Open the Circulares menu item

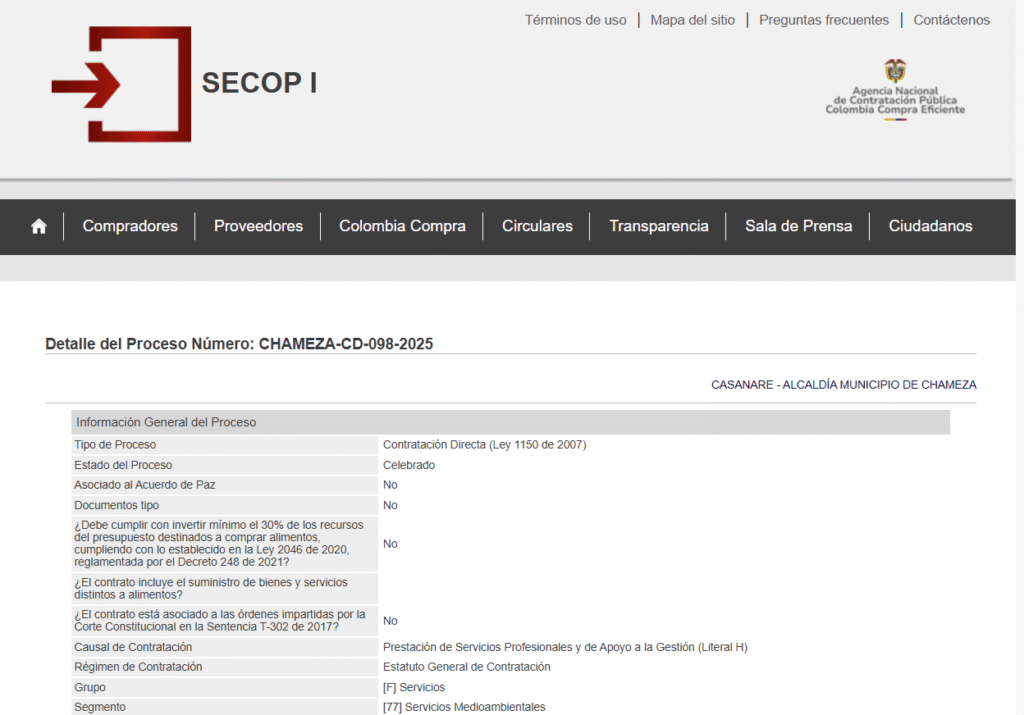(x=537, y=226)
